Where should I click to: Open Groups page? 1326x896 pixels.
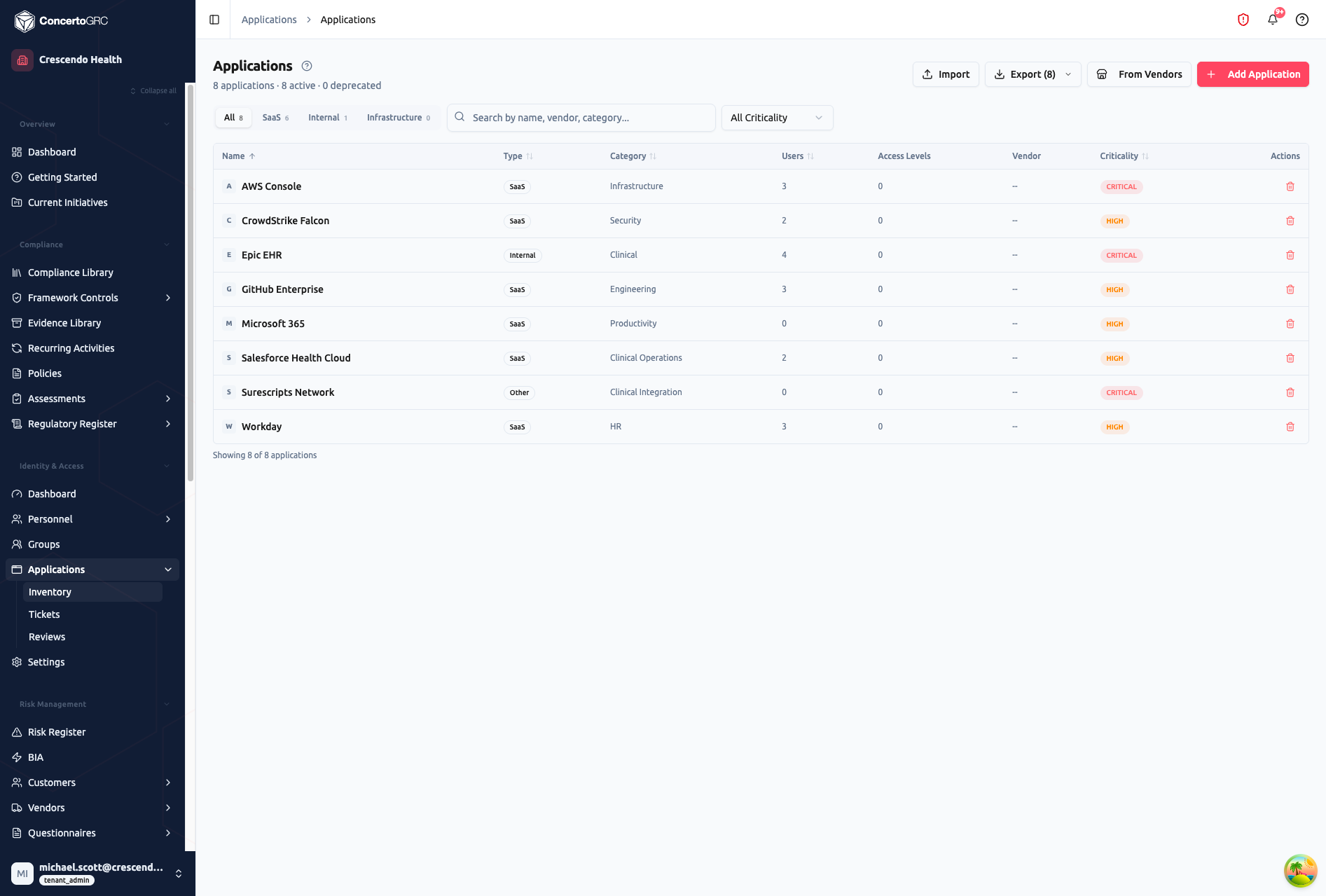(92, 544)
